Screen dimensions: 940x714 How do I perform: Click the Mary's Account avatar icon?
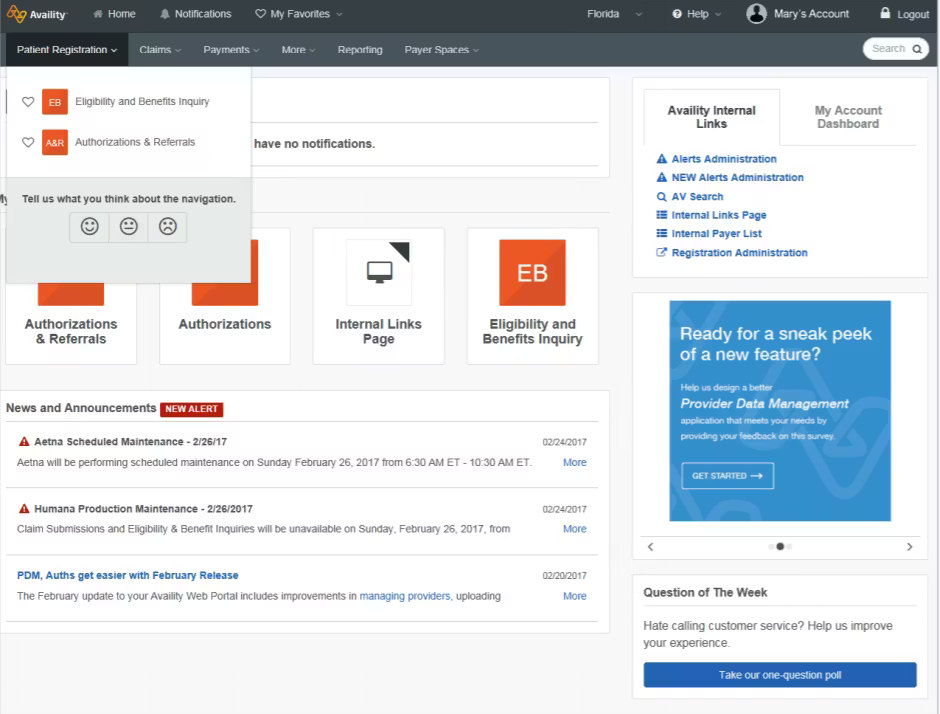pyautogui.click(x=757, y=14)
